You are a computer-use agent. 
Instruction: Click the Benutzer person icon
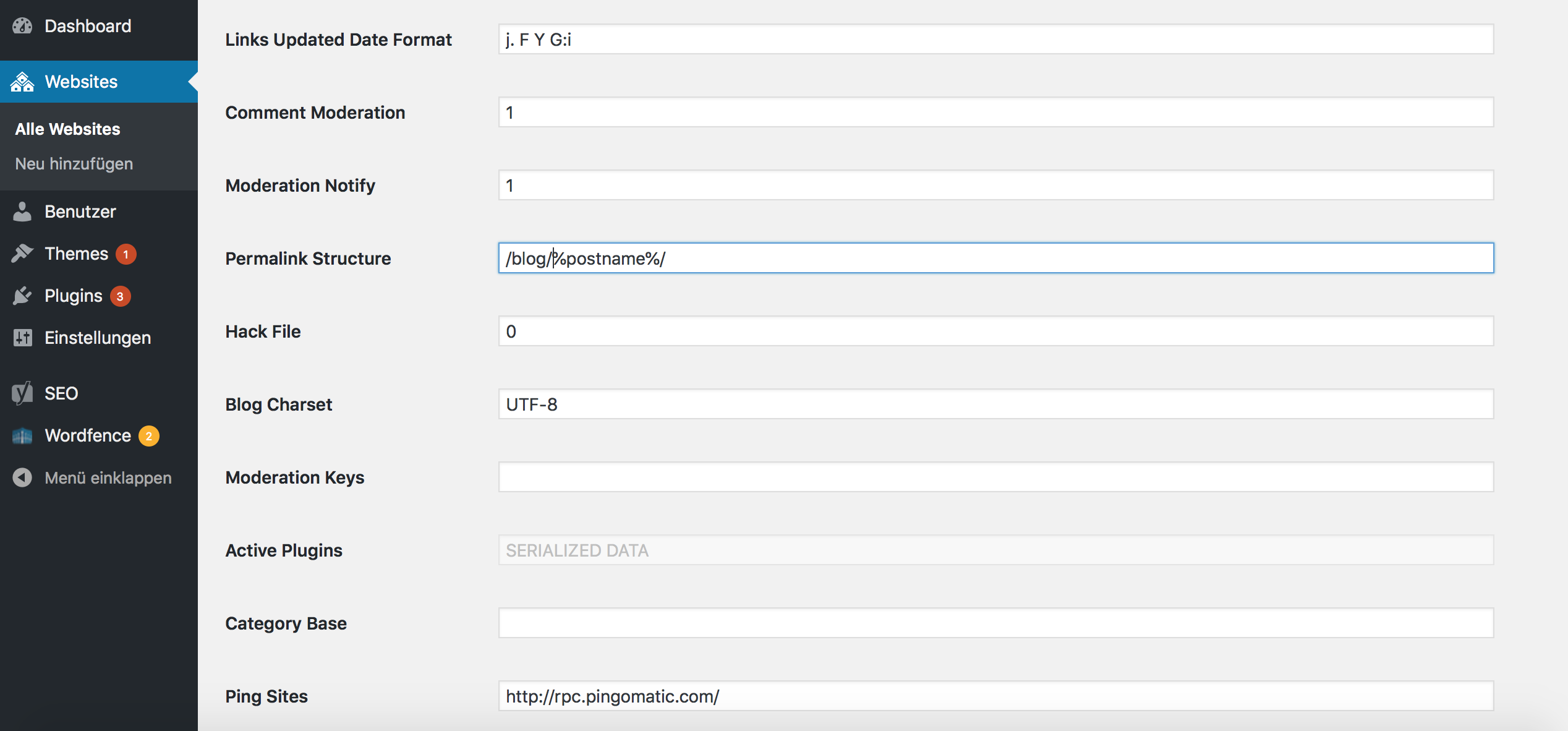coord(22,212)
